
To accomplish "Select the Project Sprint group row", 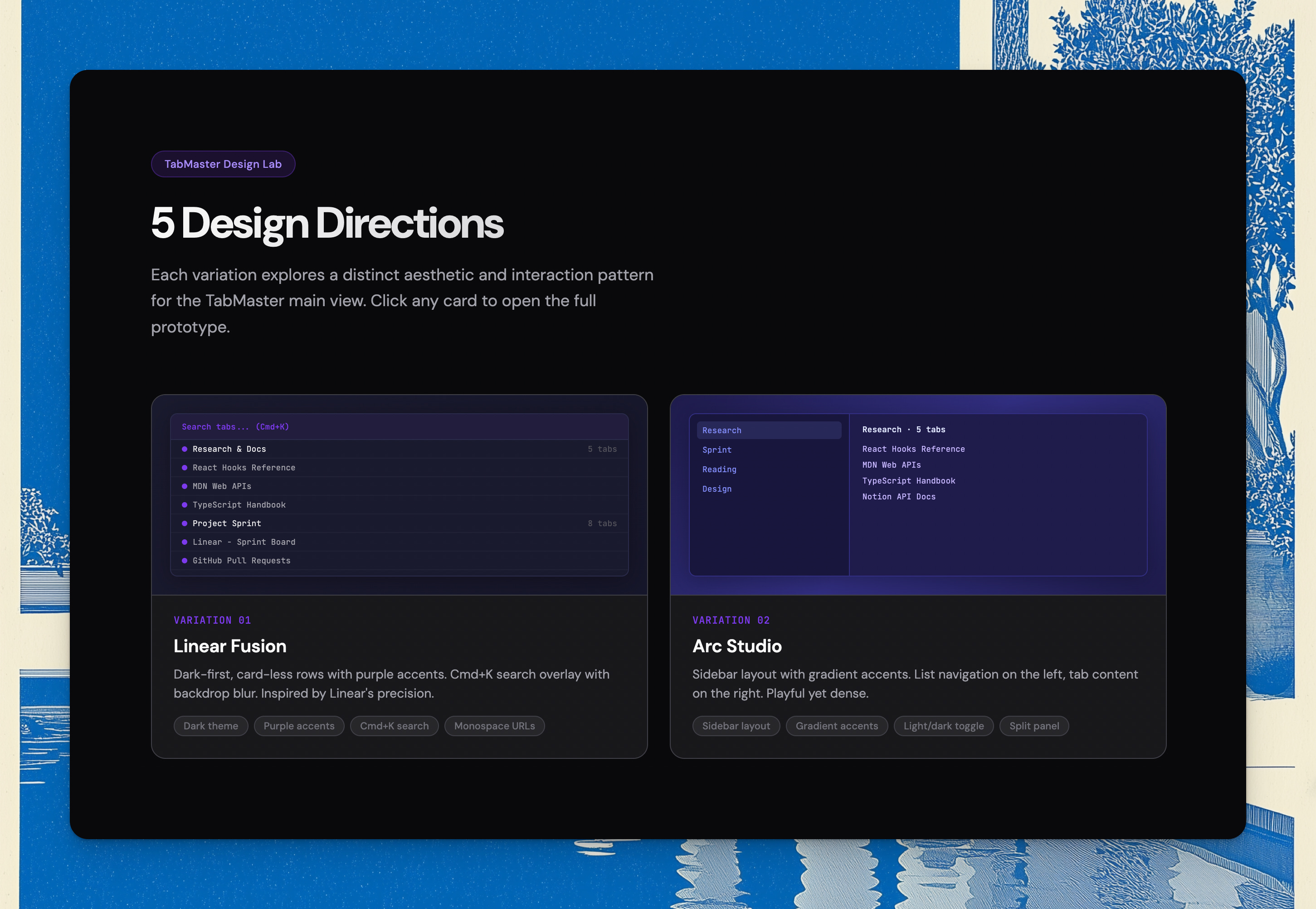I will click(x=399, y=523).
